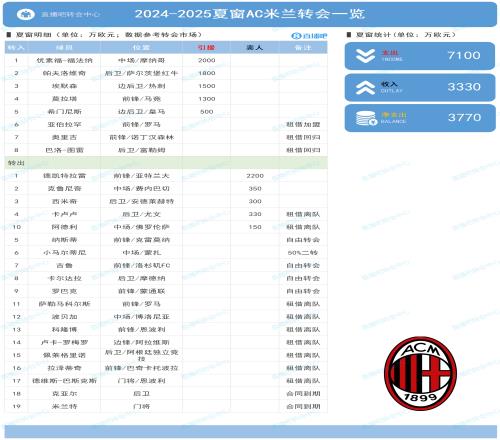Viewport: 500px width, 440px height.
Task: Click player name 德凯特拉雷
Action: 64,176
